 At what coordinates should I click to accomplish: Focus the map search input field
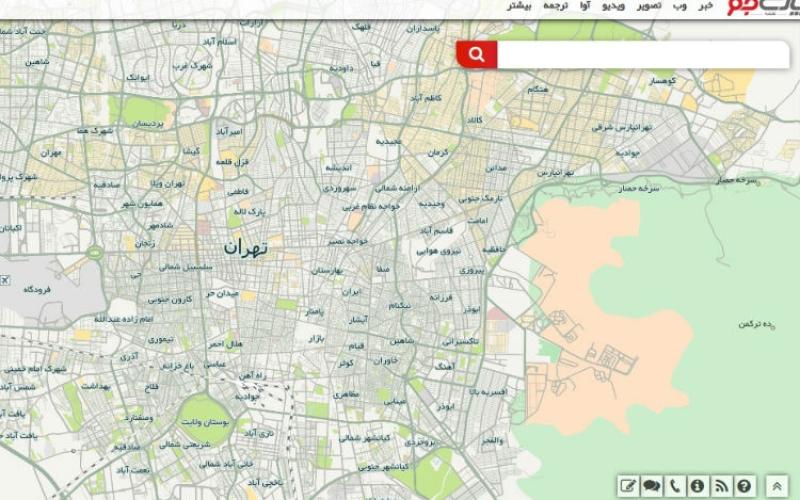640,55
